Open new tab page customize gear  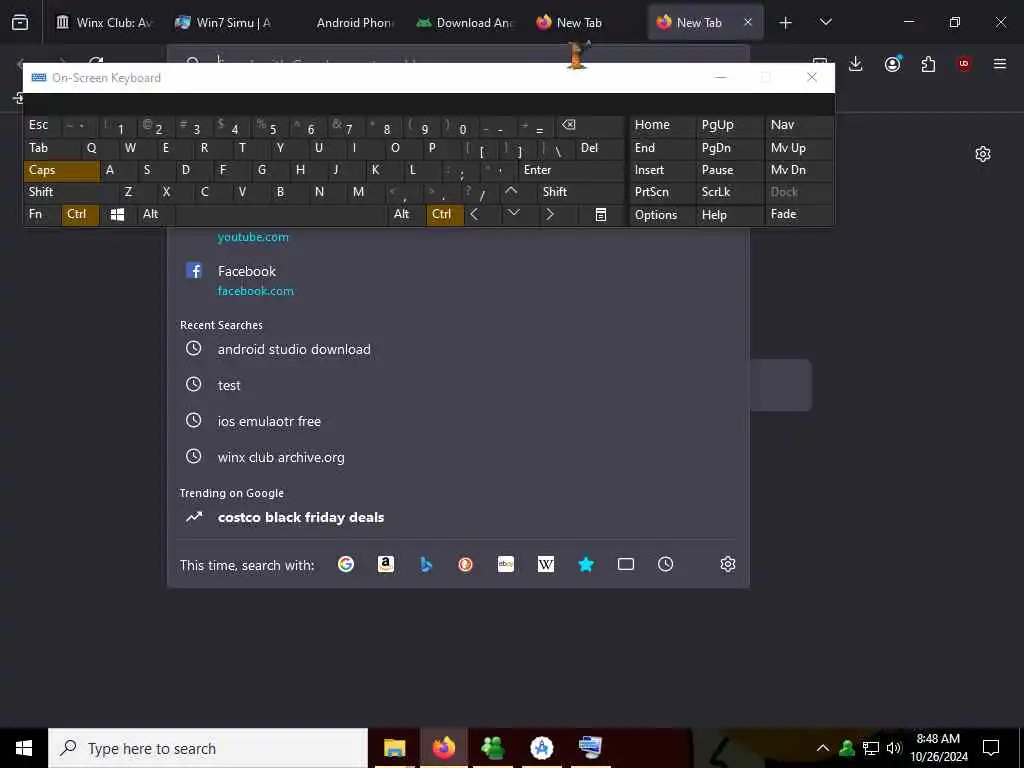983,154
